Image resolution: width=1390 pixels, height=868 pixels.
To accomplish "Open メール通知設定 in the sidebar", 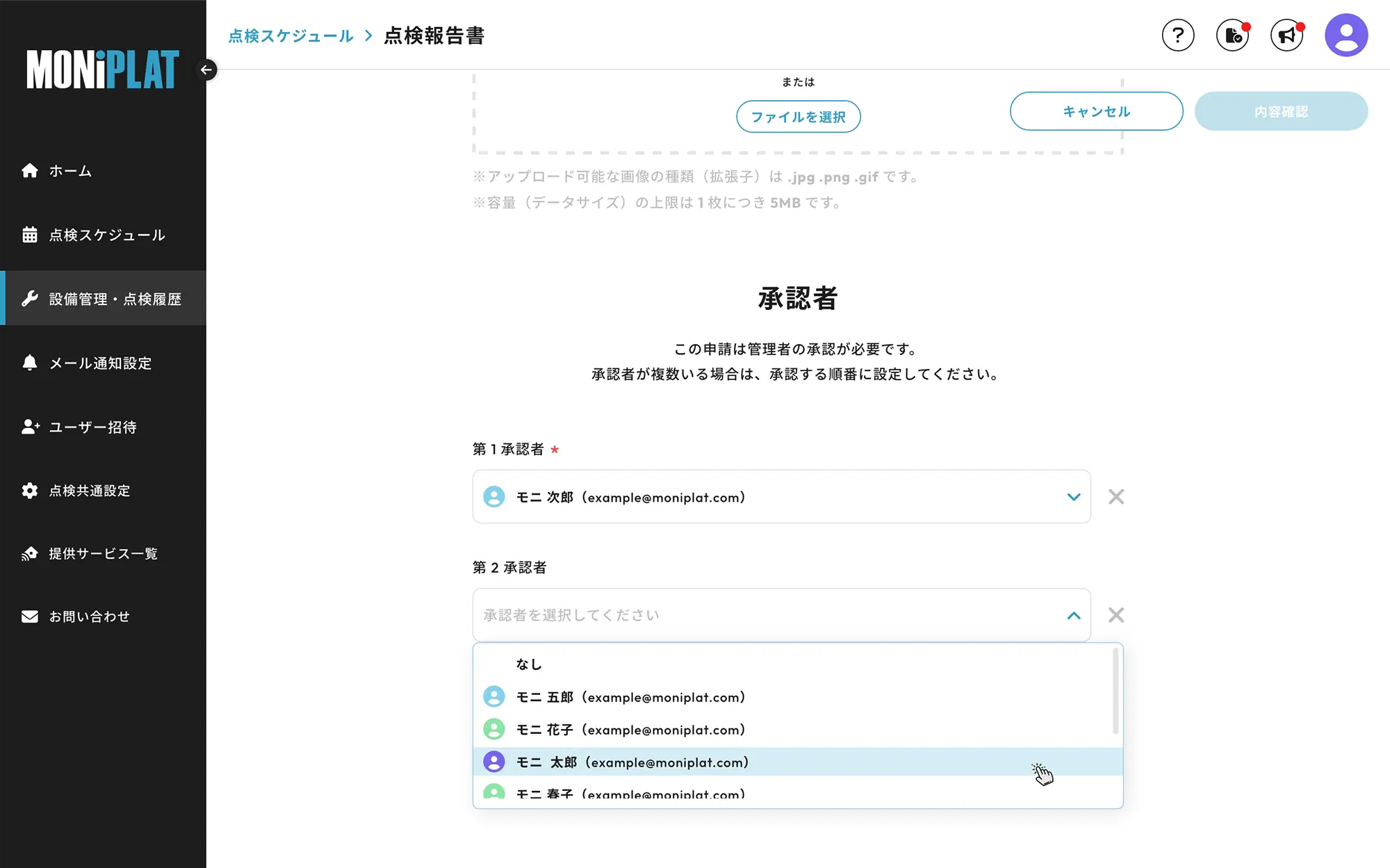I will [x=103, y=363].
